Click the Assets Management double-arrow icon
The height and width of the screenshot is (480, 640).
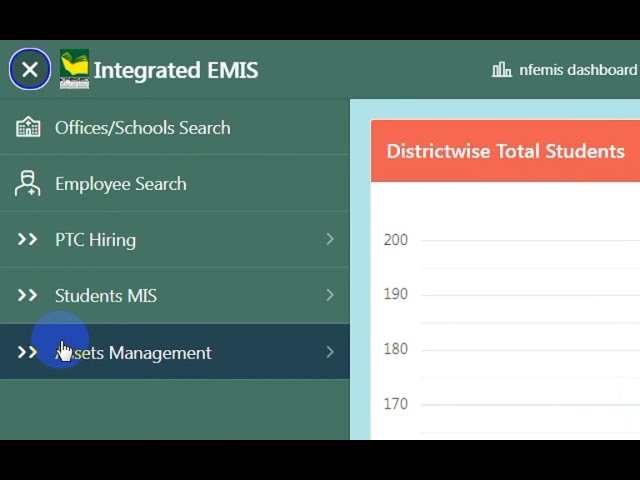pos(28,352)
